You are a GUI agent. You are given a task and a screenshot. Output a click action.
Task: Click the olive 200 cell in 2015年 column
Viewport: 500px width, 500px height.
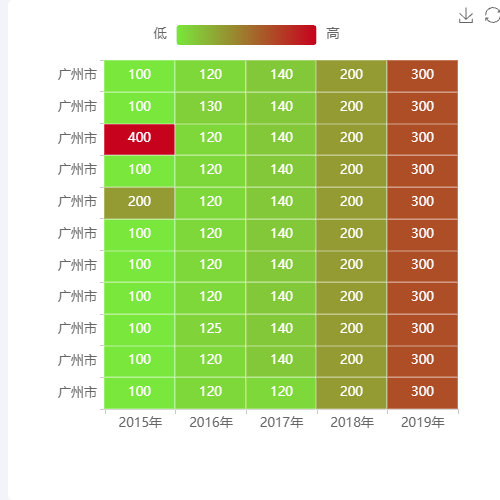pos(139,203)
